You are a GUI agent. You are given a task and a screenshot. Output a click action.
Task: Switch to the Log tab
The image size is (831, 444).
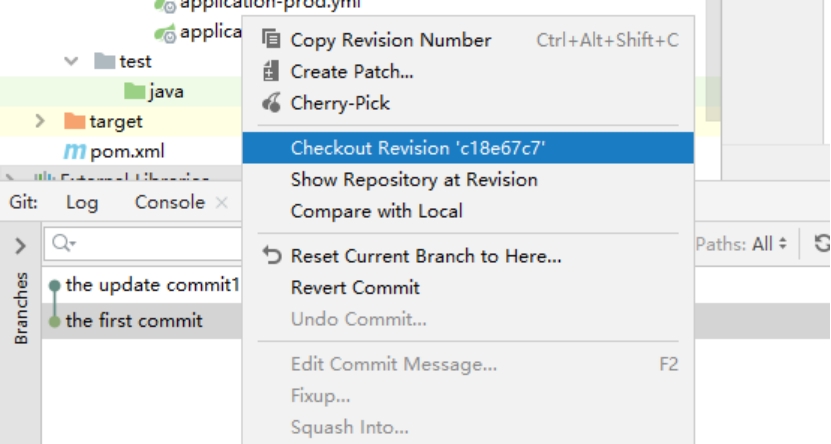[x=82, y=202]
